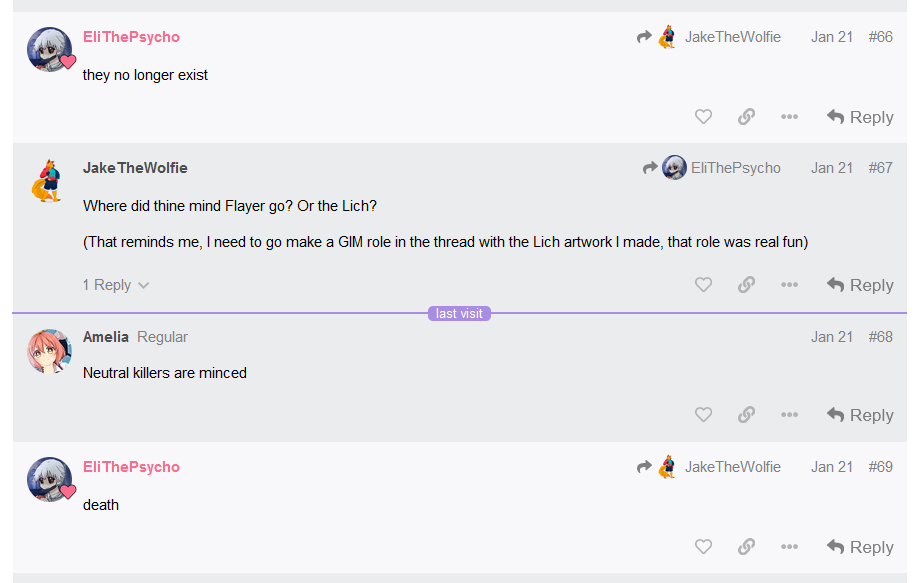This screenshot has width=917, height=583.
Task: Copy link icon on post #67
Action: (x=746, y=285)
